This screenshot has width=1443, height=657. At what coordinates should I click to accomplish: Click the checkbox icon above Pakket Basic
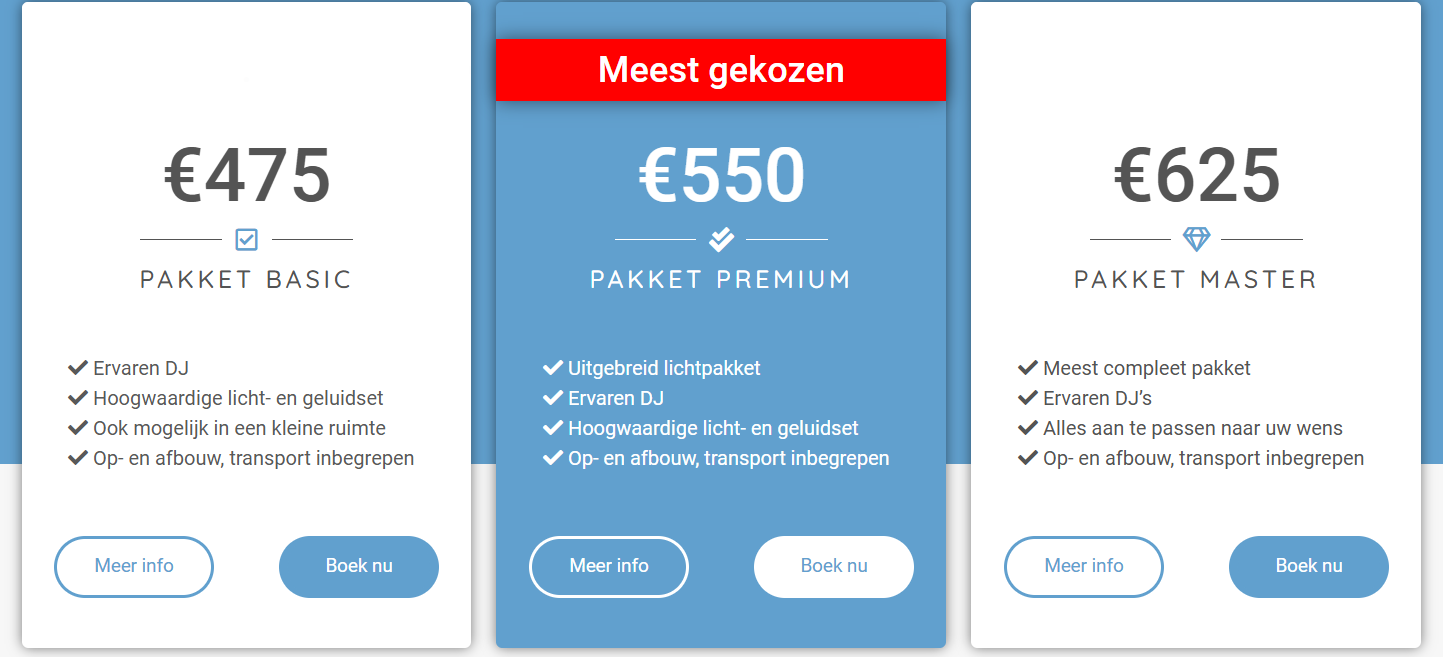(x=246, y=240)
